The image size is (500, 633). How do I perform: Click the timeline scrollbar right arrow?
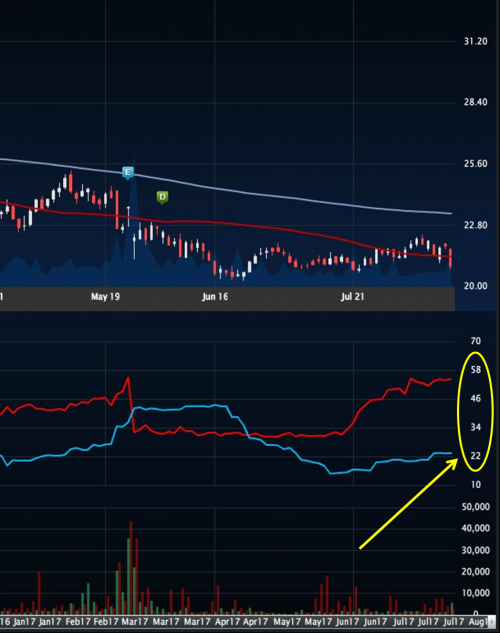tap(492, 621)
